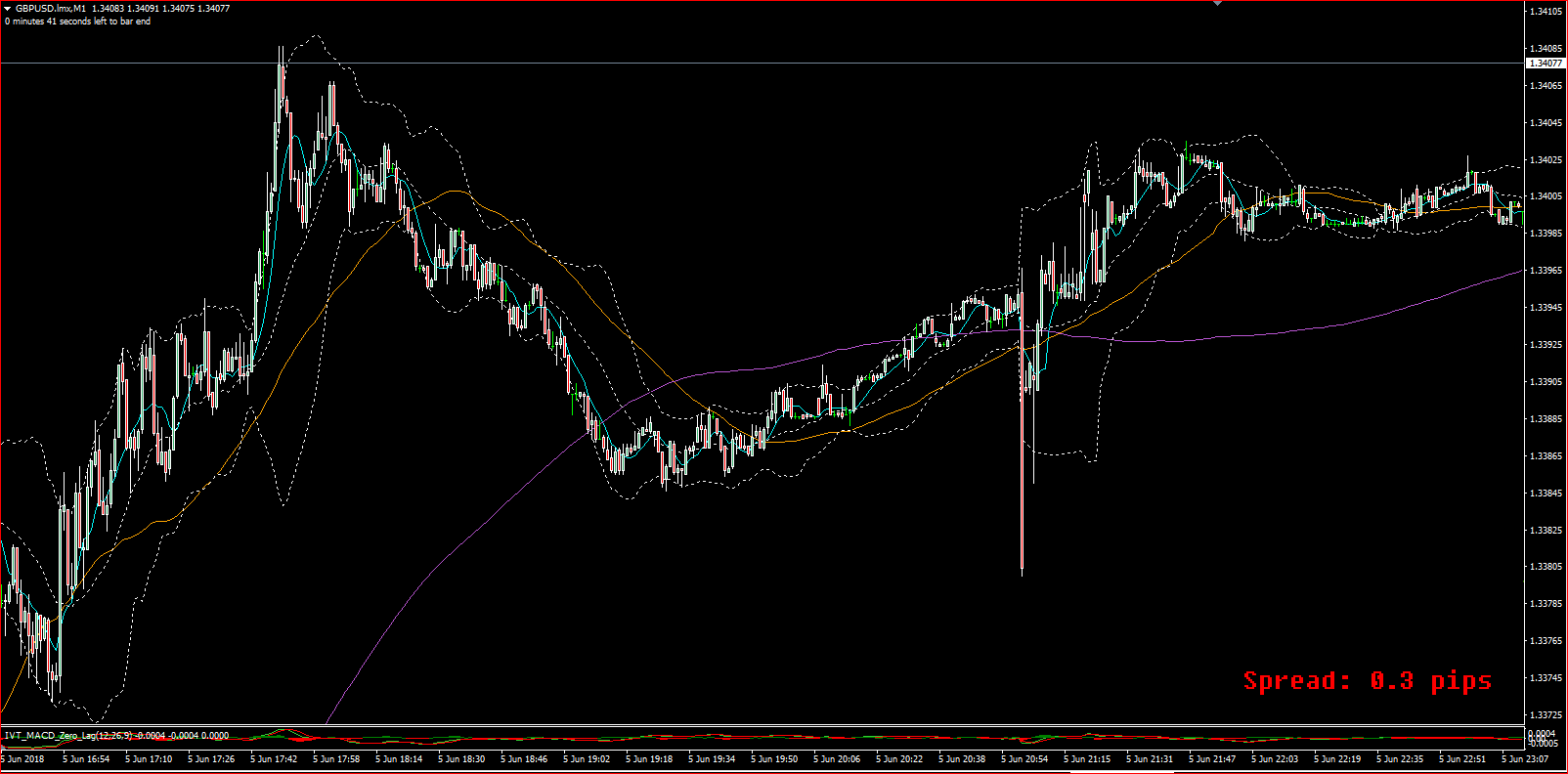
Task: Click the 1.33765 price axis label
Action: (1546, 641)
